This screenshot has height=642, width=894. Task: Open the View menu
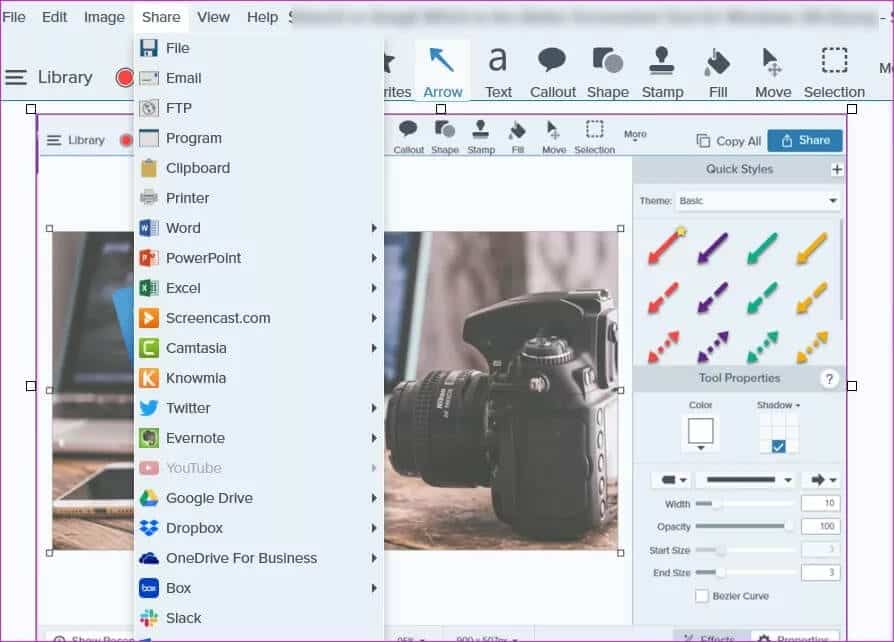[213, 17]
